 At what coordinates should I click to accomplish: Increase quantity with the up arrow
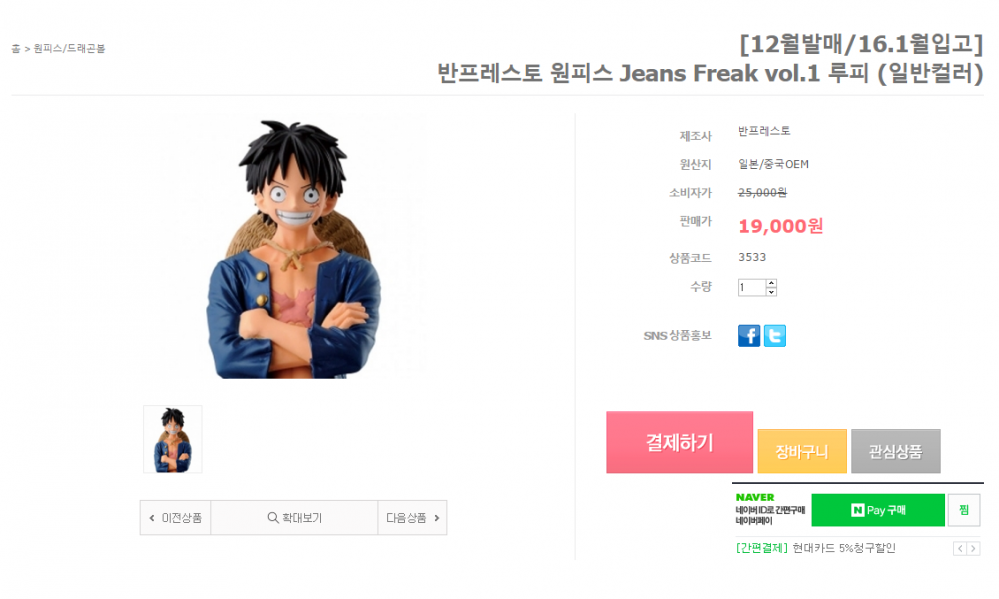pos(771,283)
